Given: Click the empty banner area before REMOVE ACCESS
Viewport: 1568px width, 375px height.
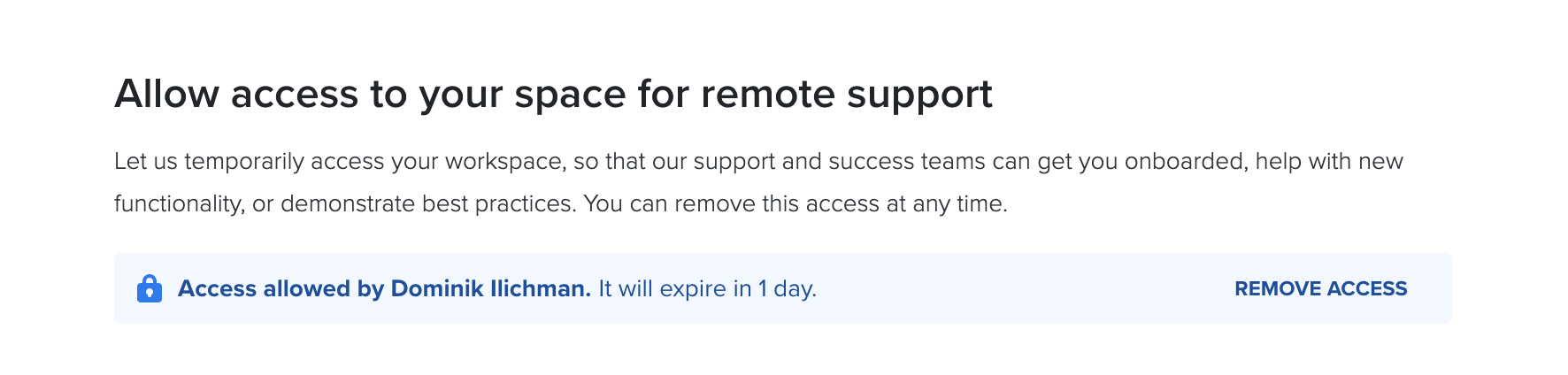Looking at the screenshot, I should point(1025,289).
